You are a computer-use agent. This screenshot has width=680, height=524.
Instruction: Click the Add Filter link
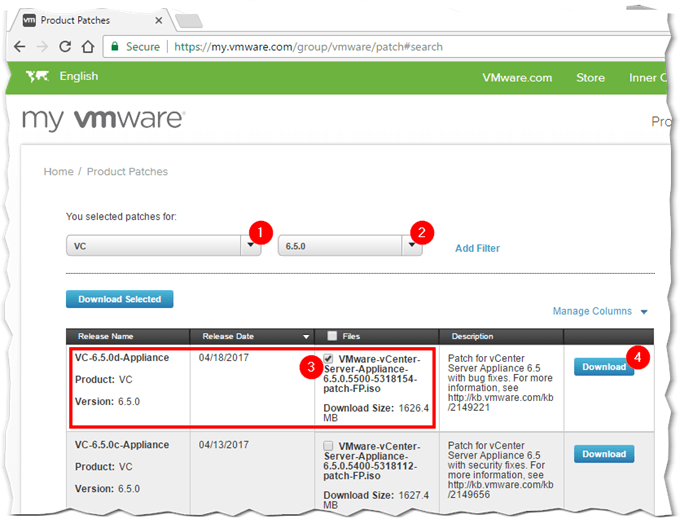477,248
